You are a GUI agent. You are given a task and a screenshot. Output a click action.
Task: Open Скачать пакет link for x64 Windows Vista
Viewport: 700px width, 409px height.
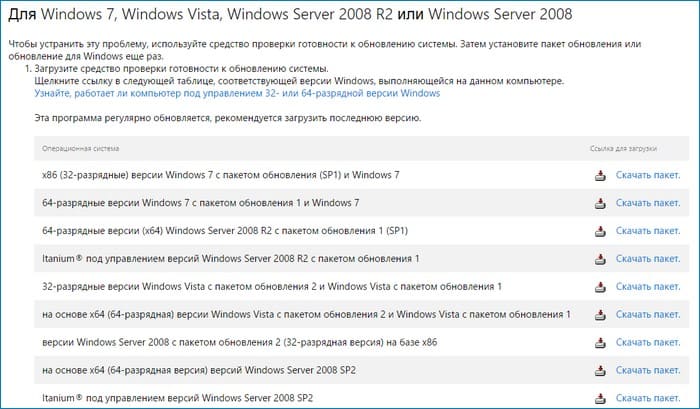(648, 314)
